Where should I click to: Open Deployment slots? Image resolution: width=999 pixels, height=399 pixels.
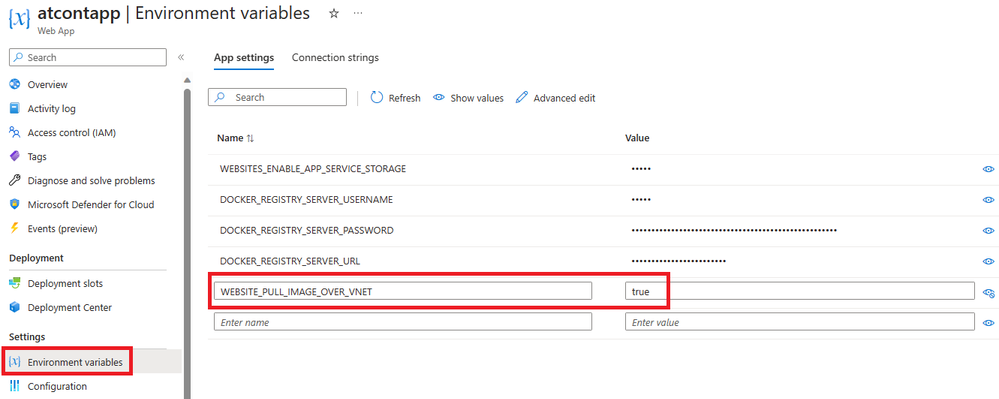coord(65,283)
